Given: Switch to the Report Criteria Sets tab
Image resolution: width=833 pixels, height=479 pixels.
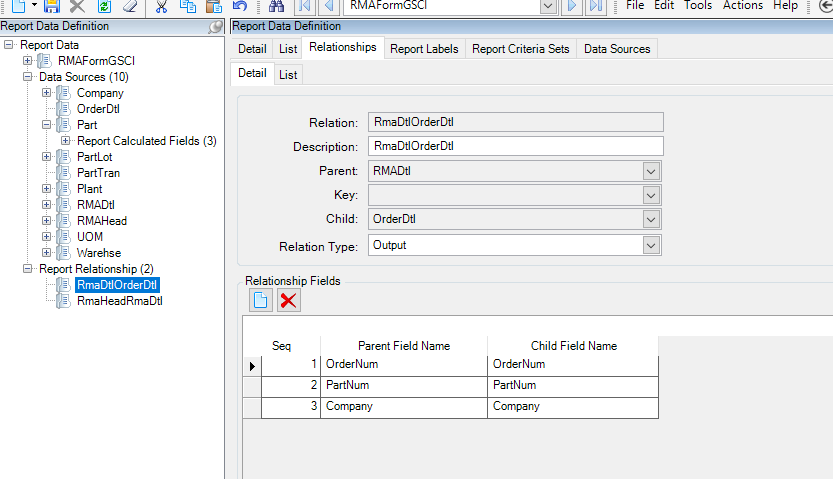Looking at the screenshot, I should click(520, 48).
